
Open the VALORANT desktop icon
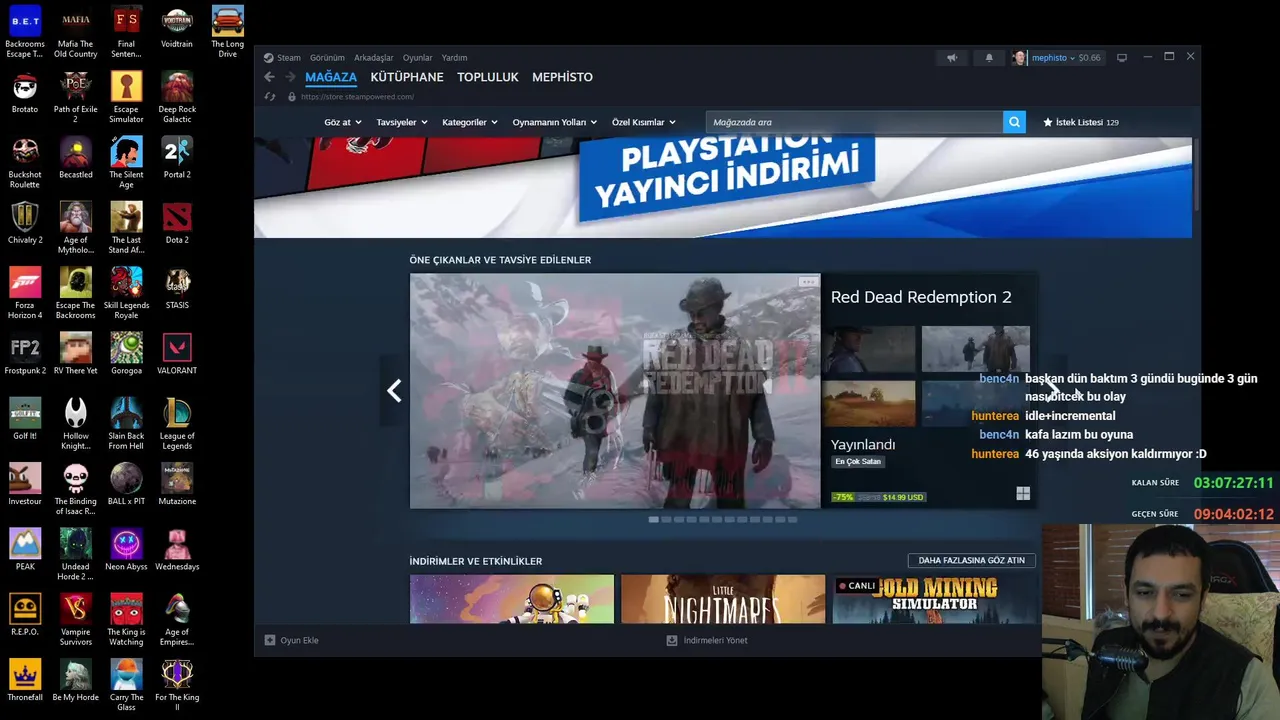pyautogui.click(x=177, y=354)
